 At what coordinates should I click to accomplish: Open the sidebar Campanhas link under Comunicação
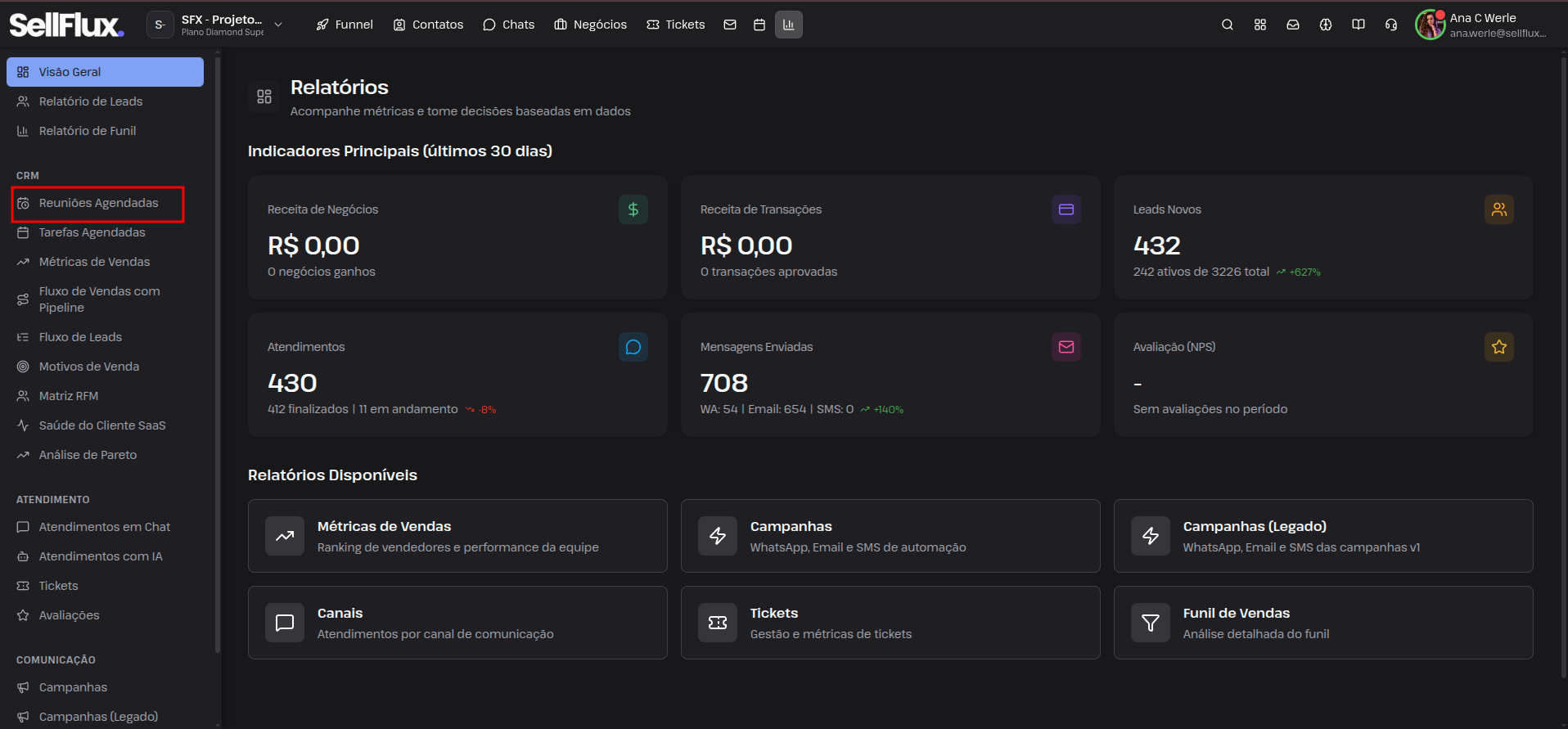point(105,687)
